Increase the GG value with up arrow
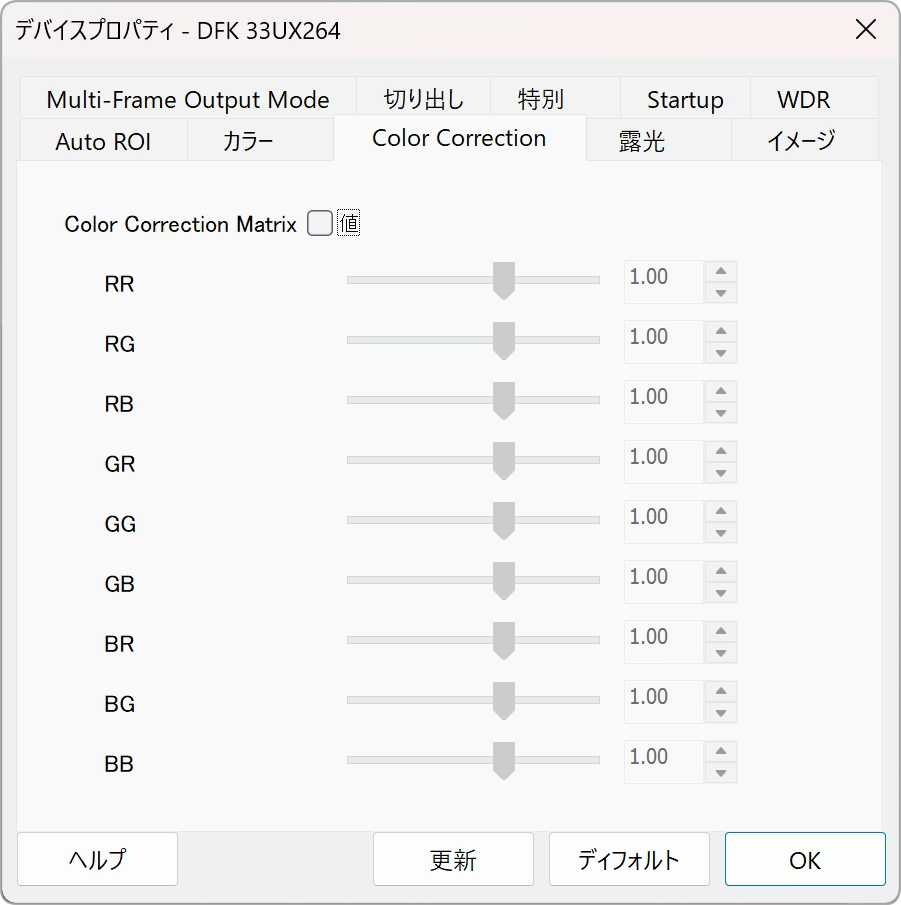Viewport: 901px width, 905px height. [x=720, y=511]
